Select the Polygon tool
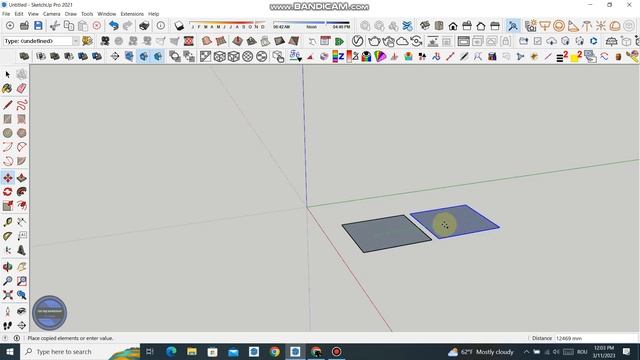This screenshot has height=360, width=640. (22, 133)
